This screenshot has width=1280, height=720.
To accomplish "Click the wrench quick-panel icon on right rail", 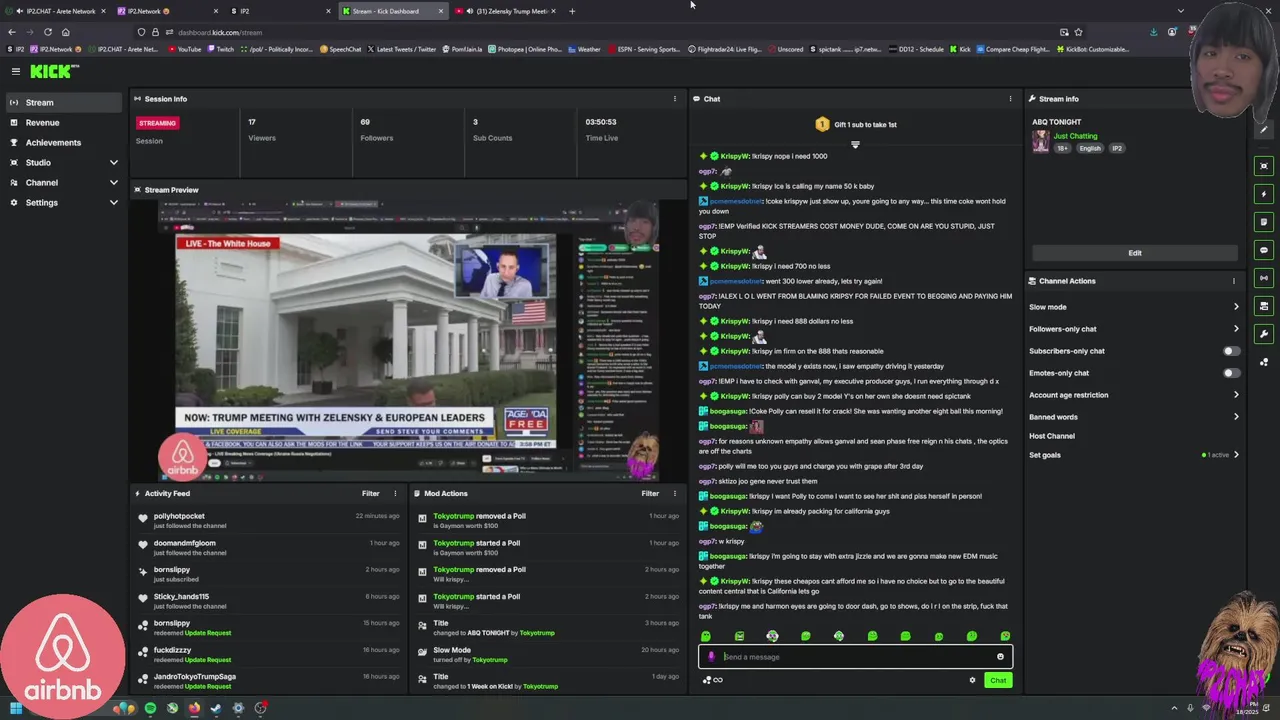I will click(1265, 334).
